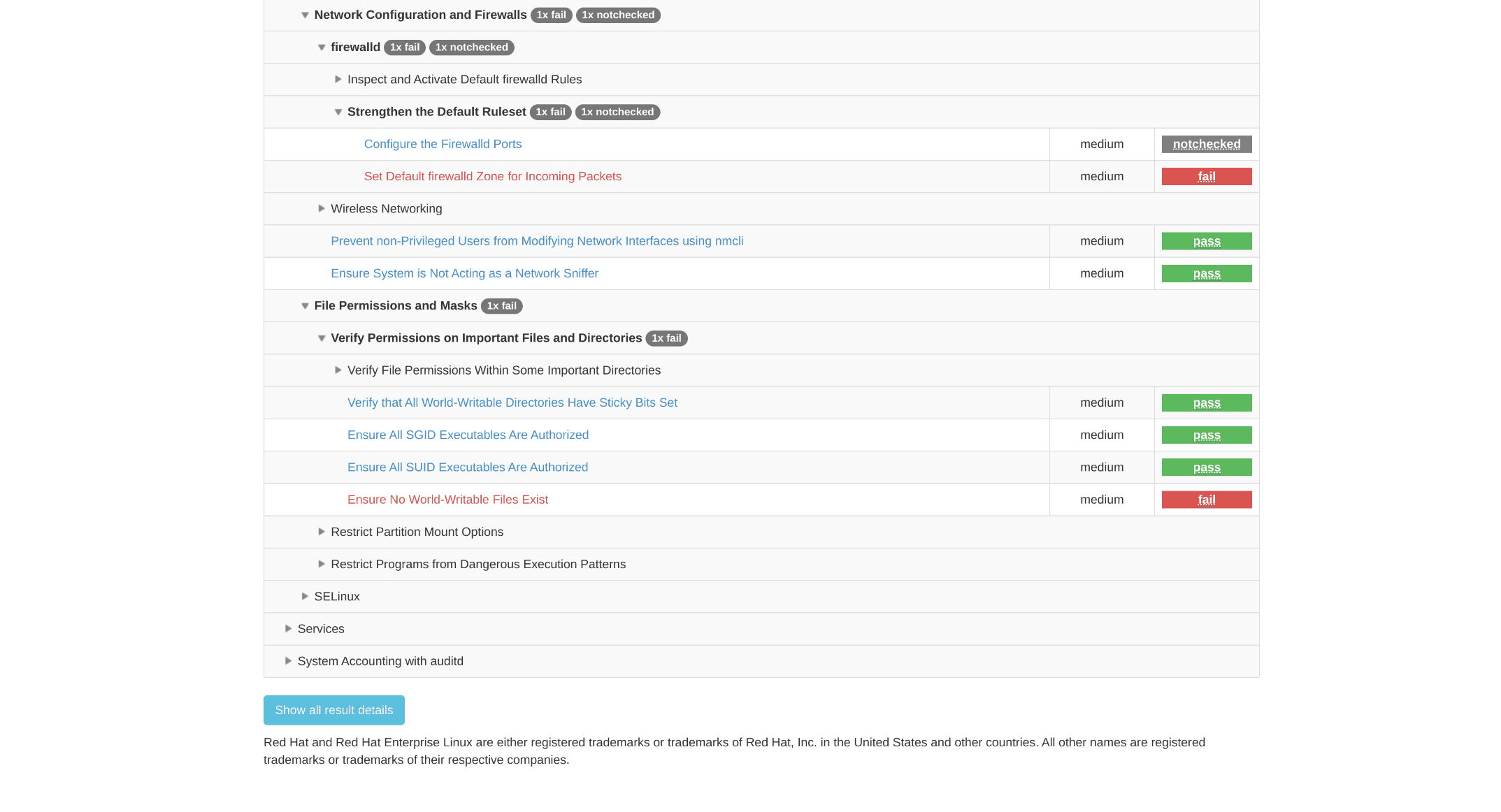The image size is (1501, 812).
Task: Expand the SELinux group
Action: pos(305,596)
